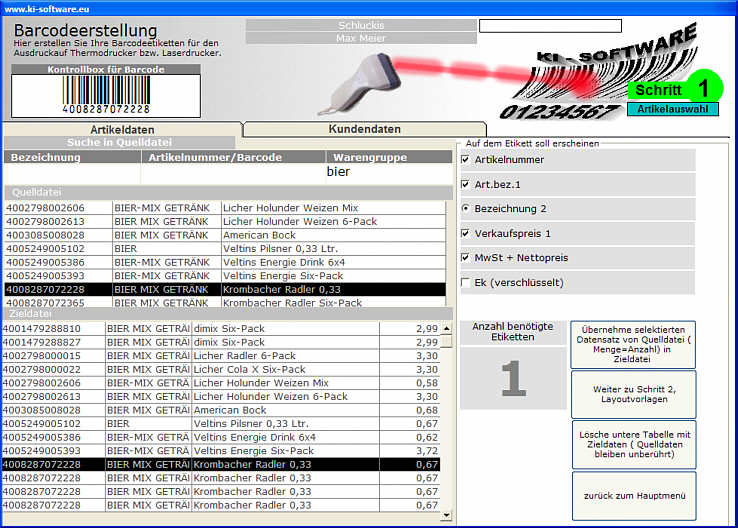Uncheck Verkaufspreis 1 option
Image resolution: width=738 pixels, height=528 pixels.
click(465, 233)
